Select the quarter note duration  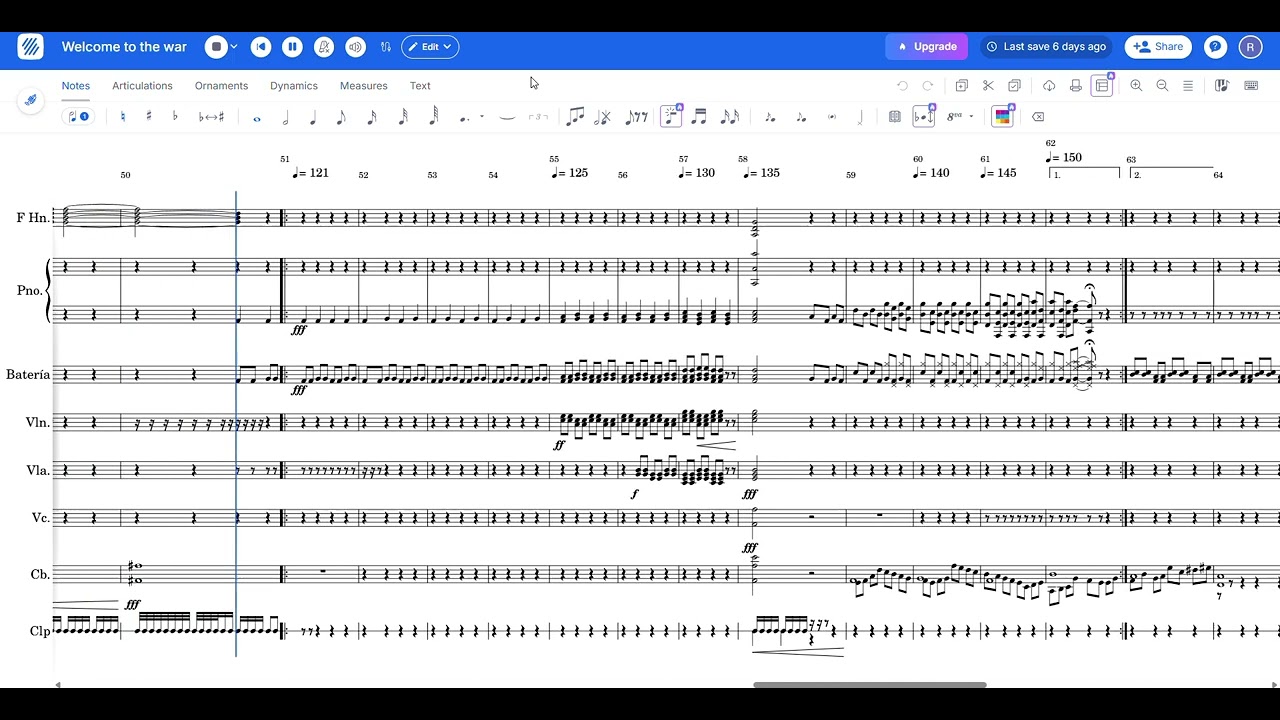pyautogui.click(x=313, y=118)
